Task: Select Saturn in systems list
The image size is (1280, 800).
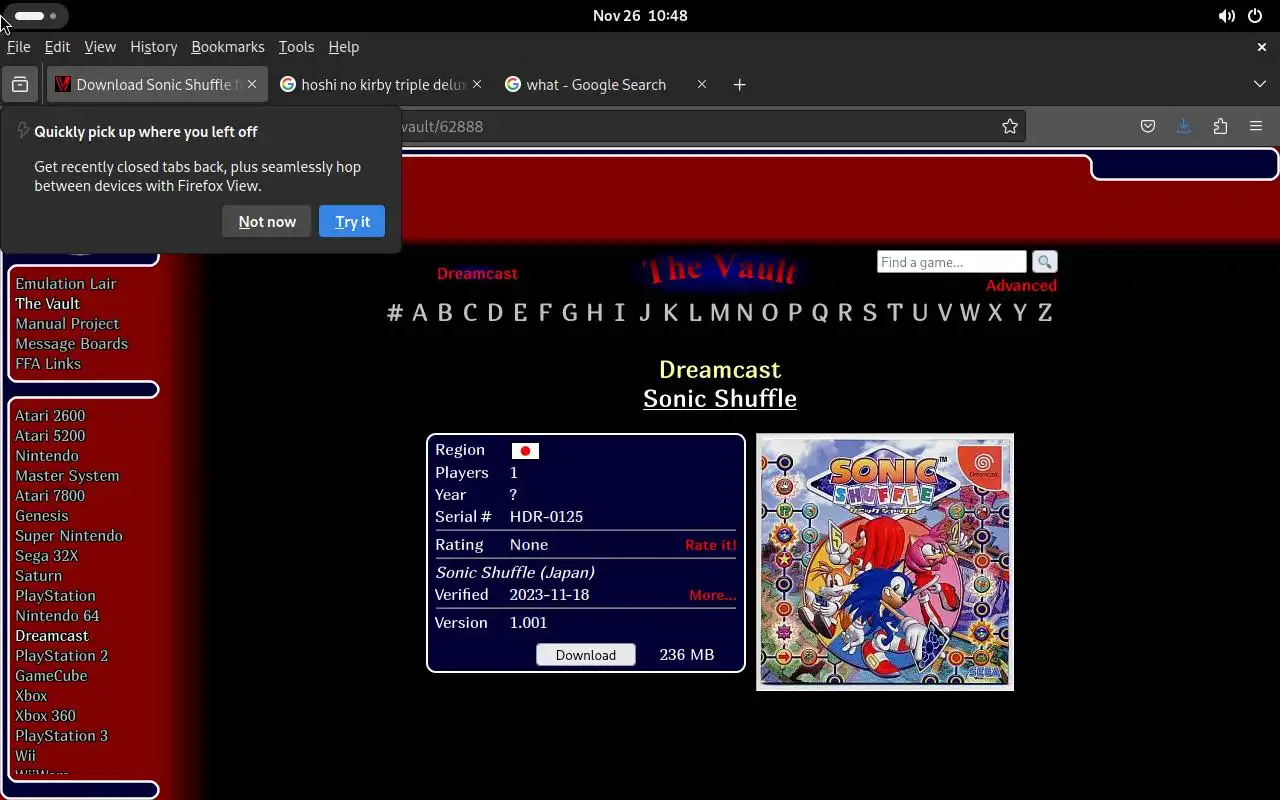Action: pos(38,576)
